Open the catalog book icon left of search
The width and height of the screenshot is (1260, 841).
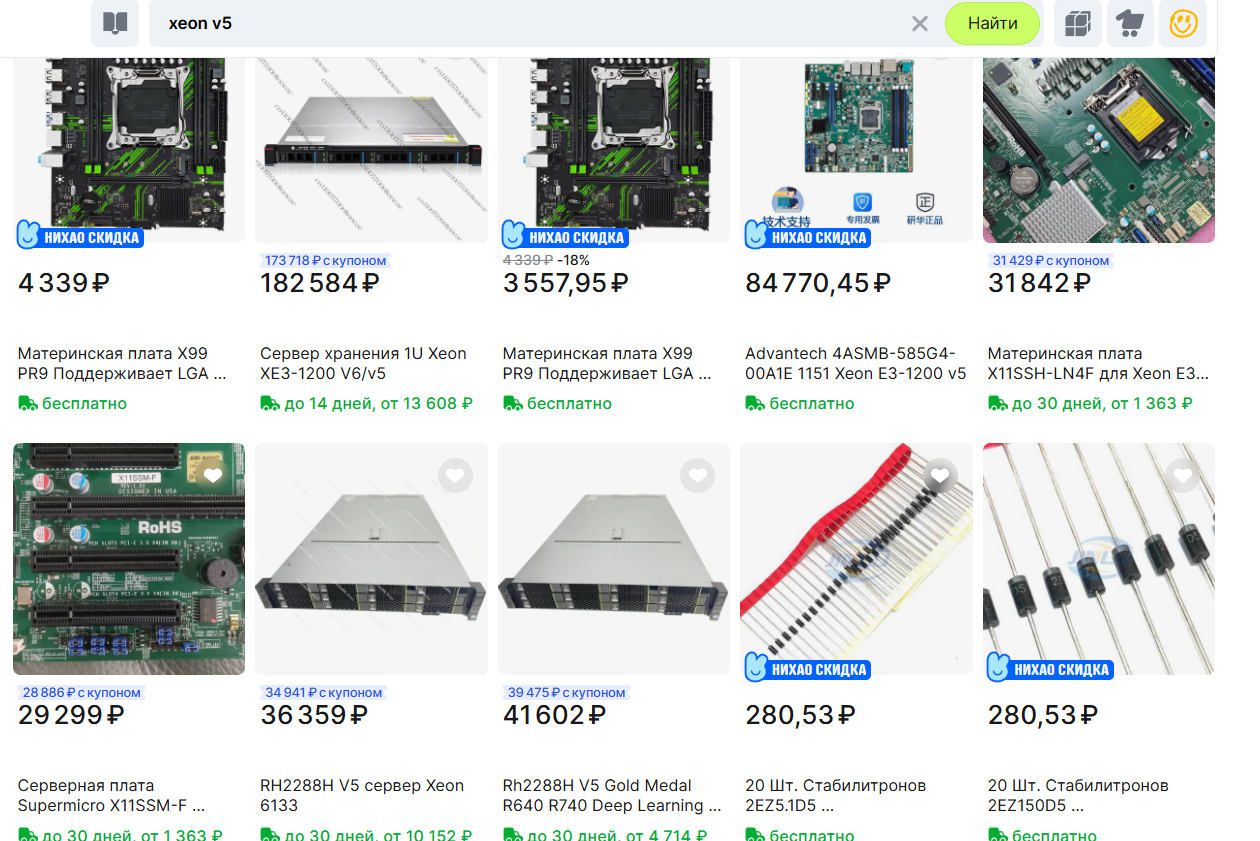(x=115, y=23)
